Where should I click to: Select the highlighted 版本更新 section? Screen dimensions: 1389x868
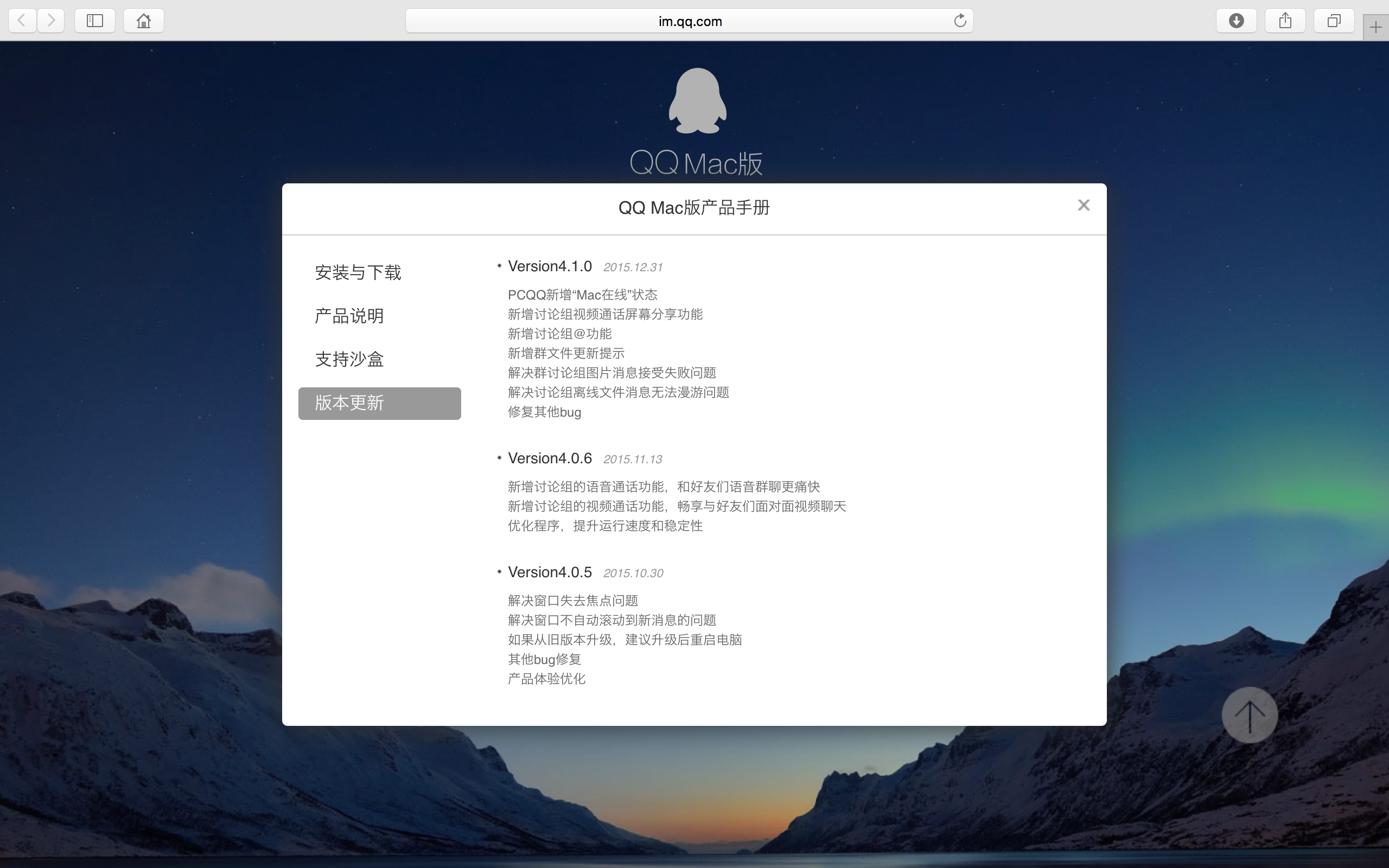click(379, 403)
